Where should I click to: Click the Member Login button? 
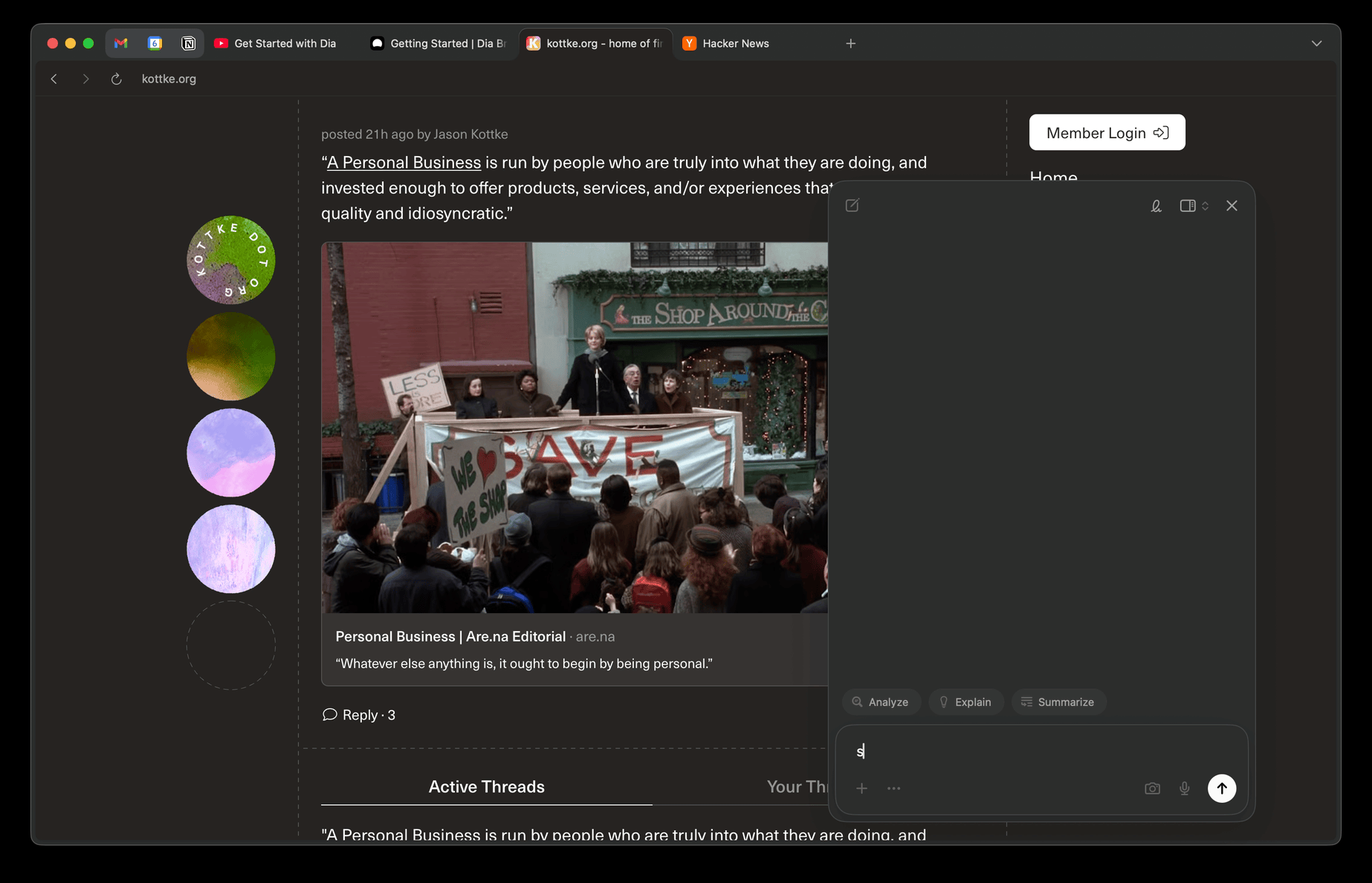[1107, 132]
